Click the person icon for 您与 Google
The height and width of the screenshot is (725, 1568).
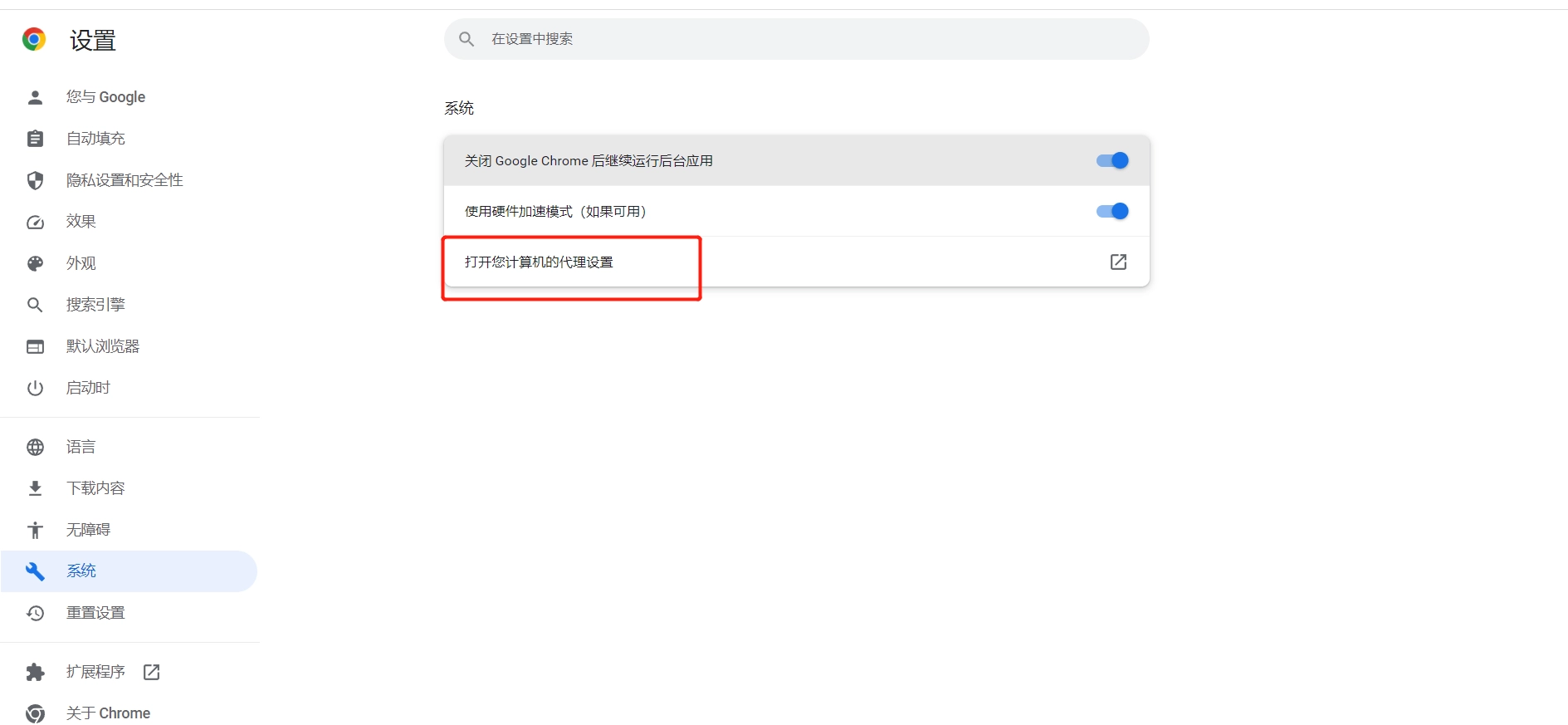(x=35, y=97)
